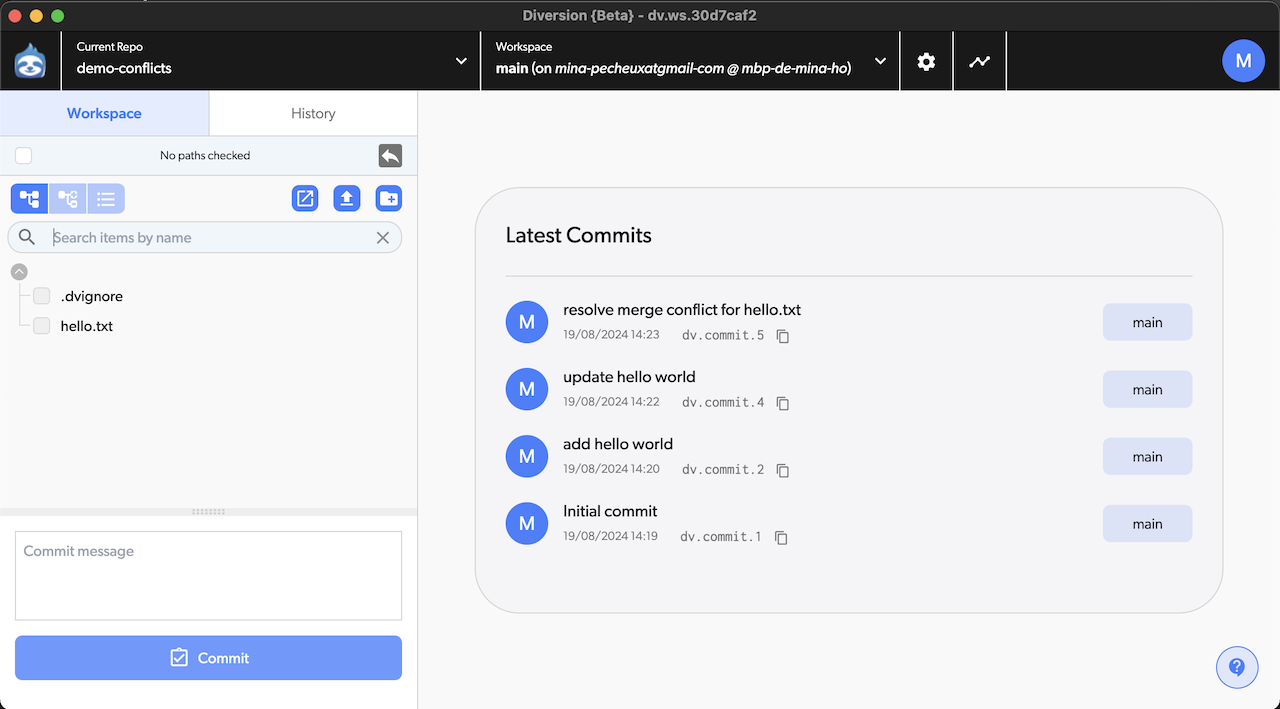Open the settings gear icon
The height and width of the screenshot is (709, 1280).
926,61
